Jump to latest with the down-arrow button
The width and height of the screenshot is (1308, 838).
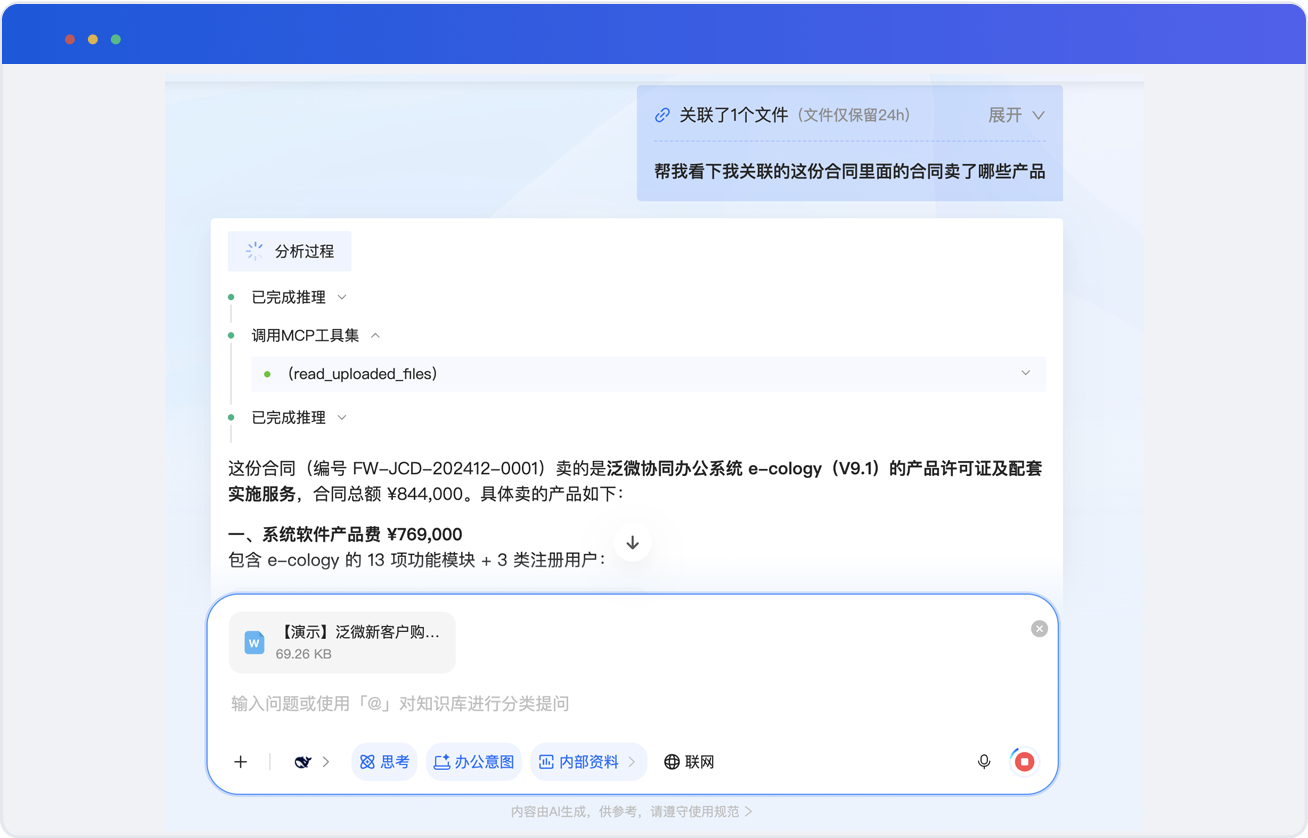coord(632,543)
